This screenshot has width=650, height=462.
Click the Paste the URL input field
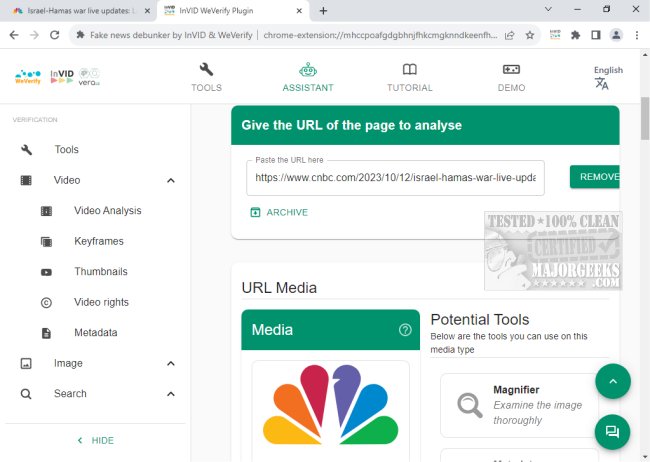[x=395, y=177]
